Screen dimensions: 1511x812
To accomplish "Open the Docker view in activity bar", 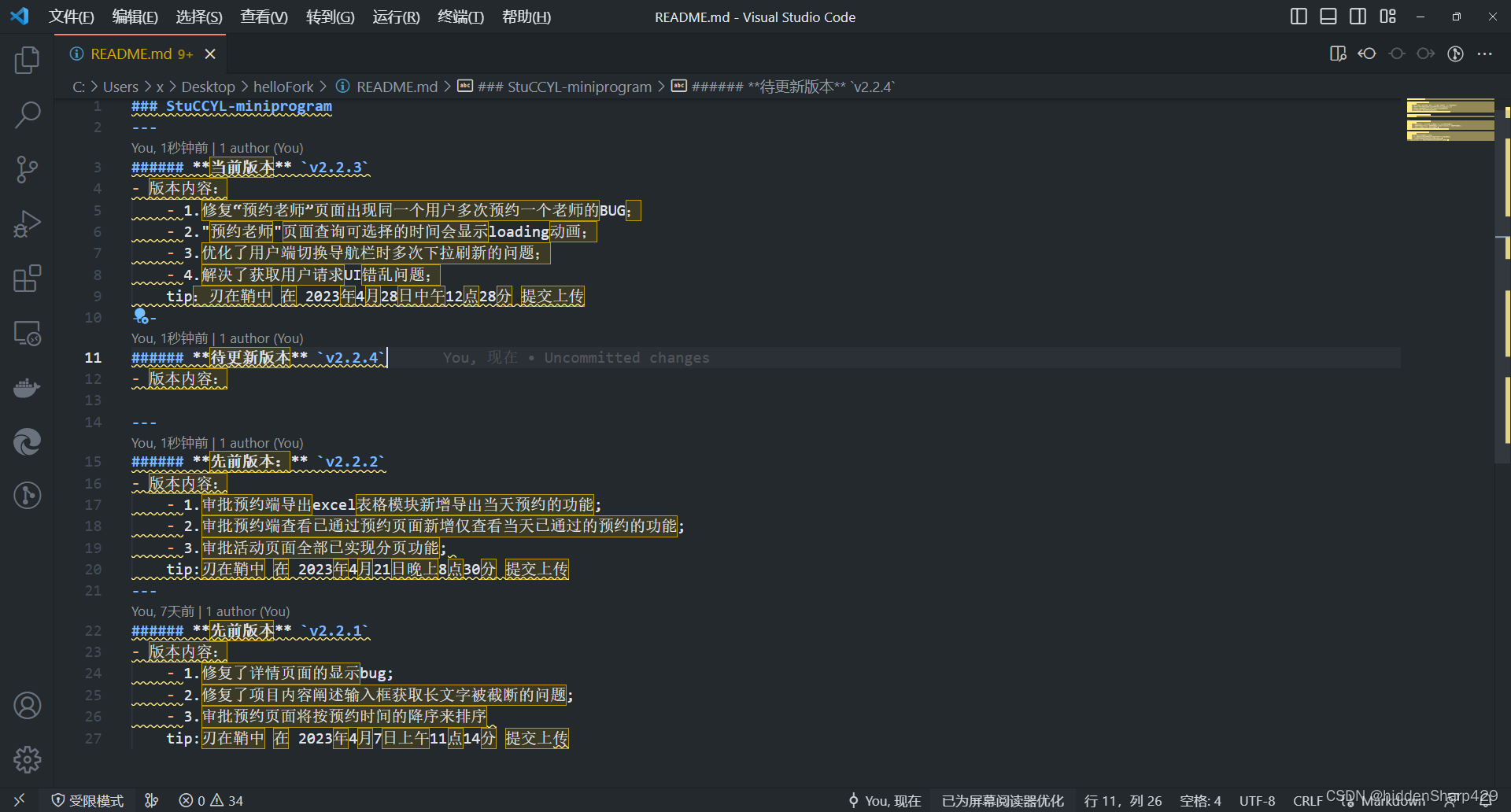I will tap(27, 387).
